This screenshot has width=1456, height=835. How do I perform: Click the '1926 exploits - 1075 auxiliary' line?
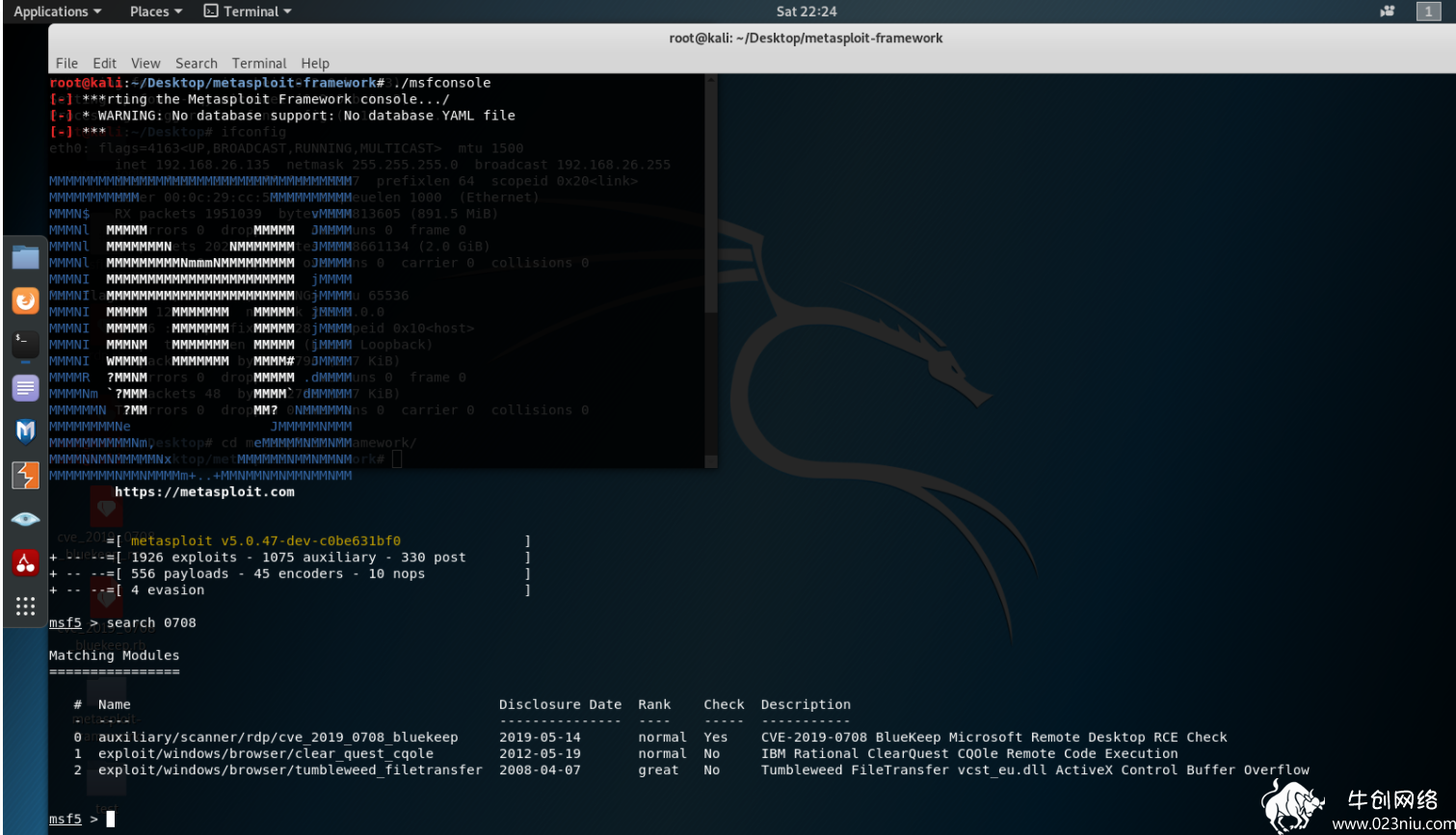pos(299,557)
